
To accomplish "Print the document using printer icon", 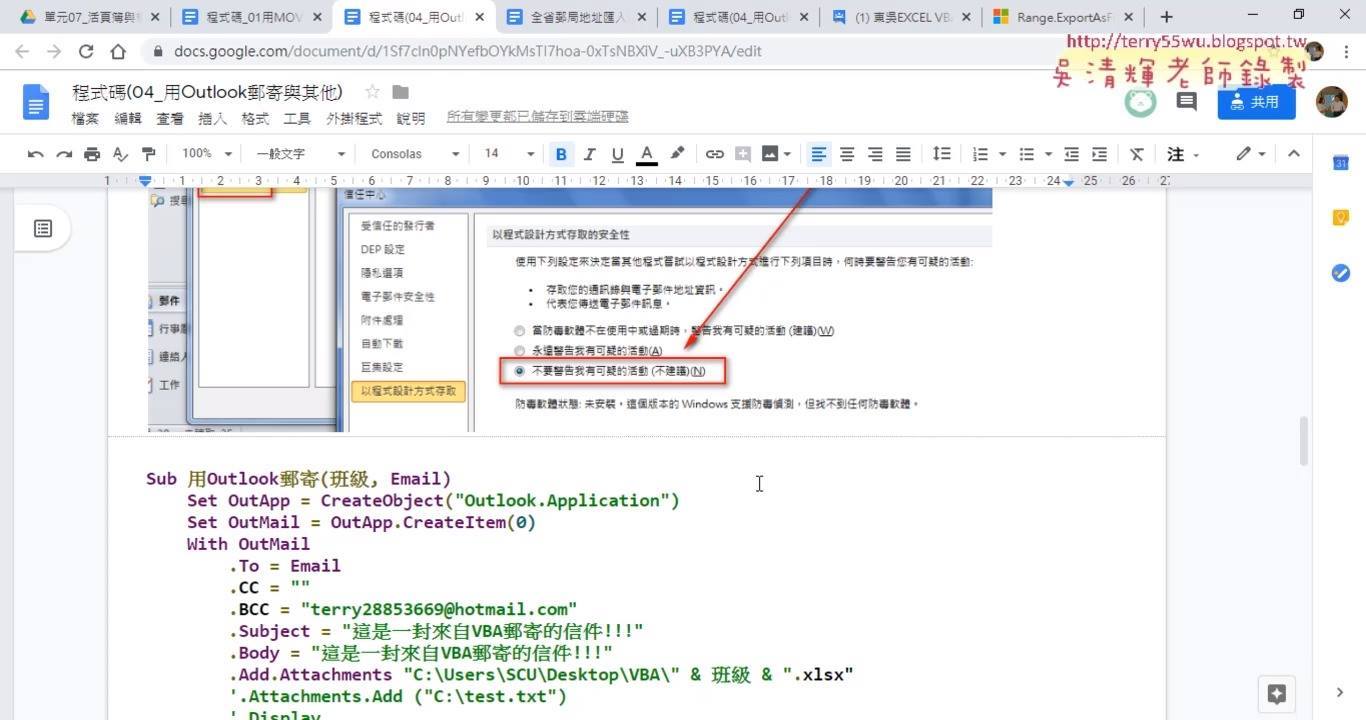I will [92, 154].
